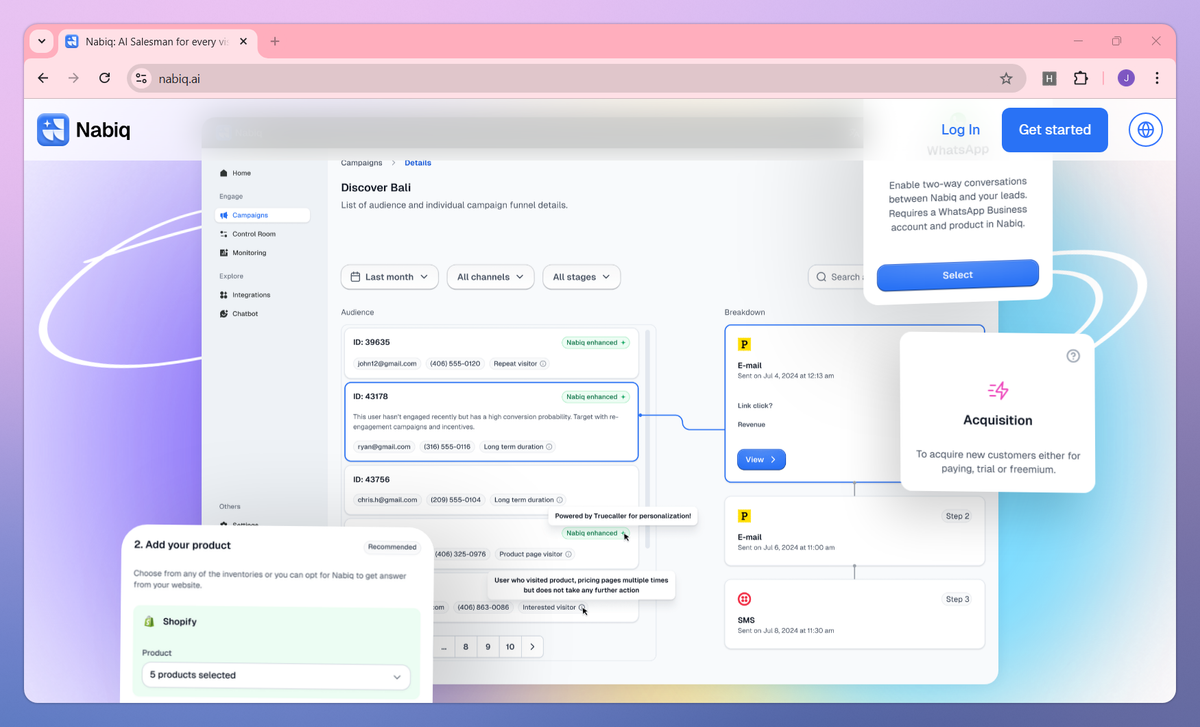The width and height of the screenshot is (1200, 727).
Task: Click the browser back arrow
Action: [x=43, y=78]
